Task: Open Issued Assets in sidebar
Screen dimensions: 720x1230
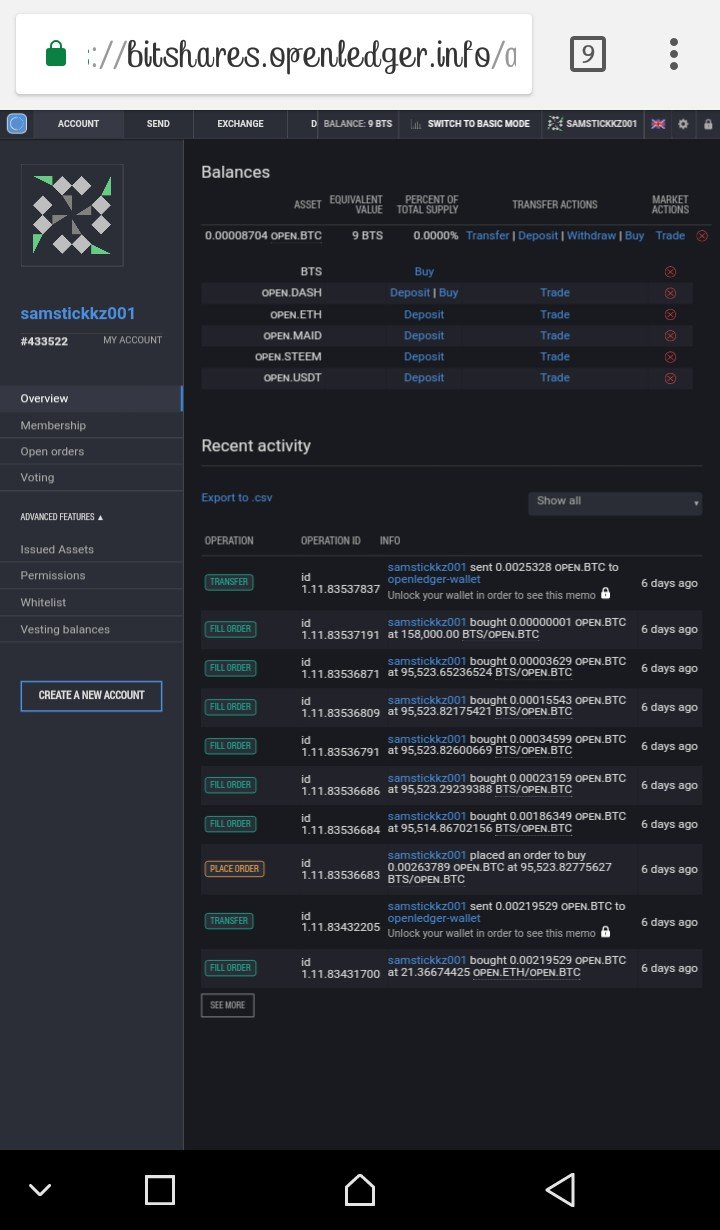Action: point(91,549)
